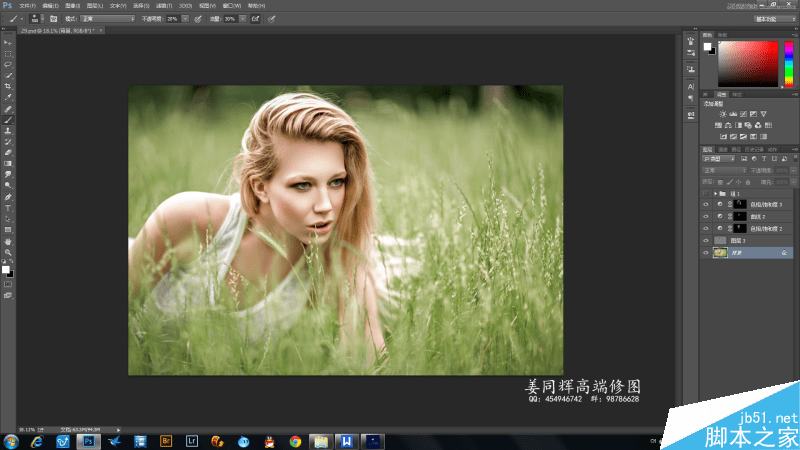This screenshot has width=800, height=450.
Task: Toggle visibility of the 曲线 2 layer
Action: (707, 215)
